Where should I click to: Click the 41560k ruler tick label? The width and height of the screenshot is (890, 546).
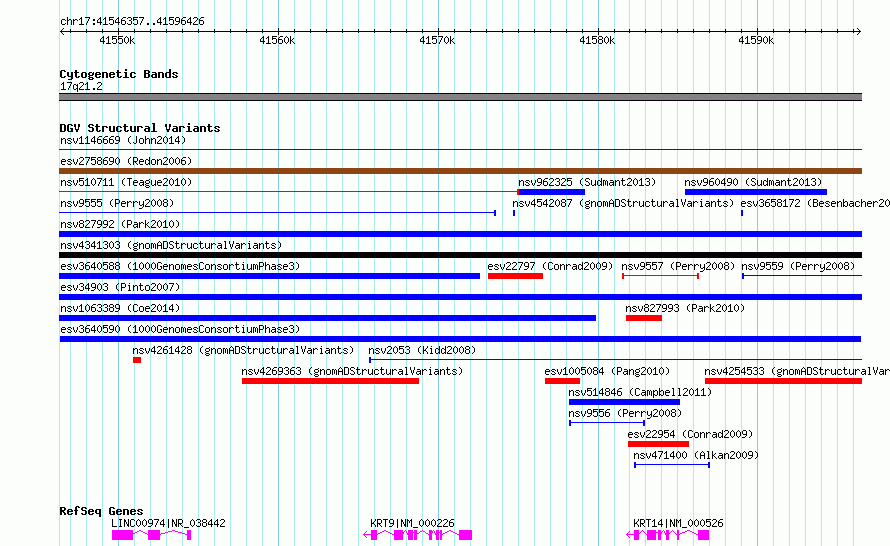[x=277, y=40]
